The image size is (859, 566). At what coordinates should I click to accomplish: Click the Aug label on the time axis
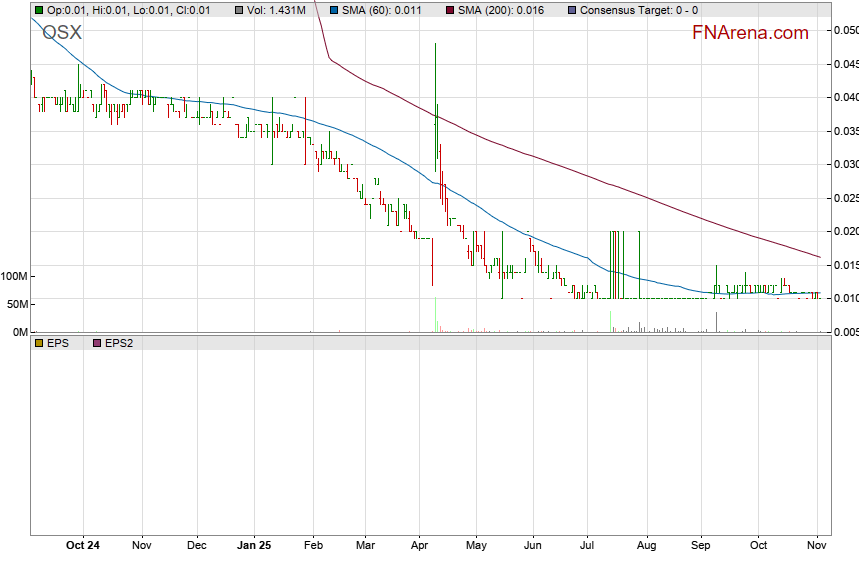647,546
